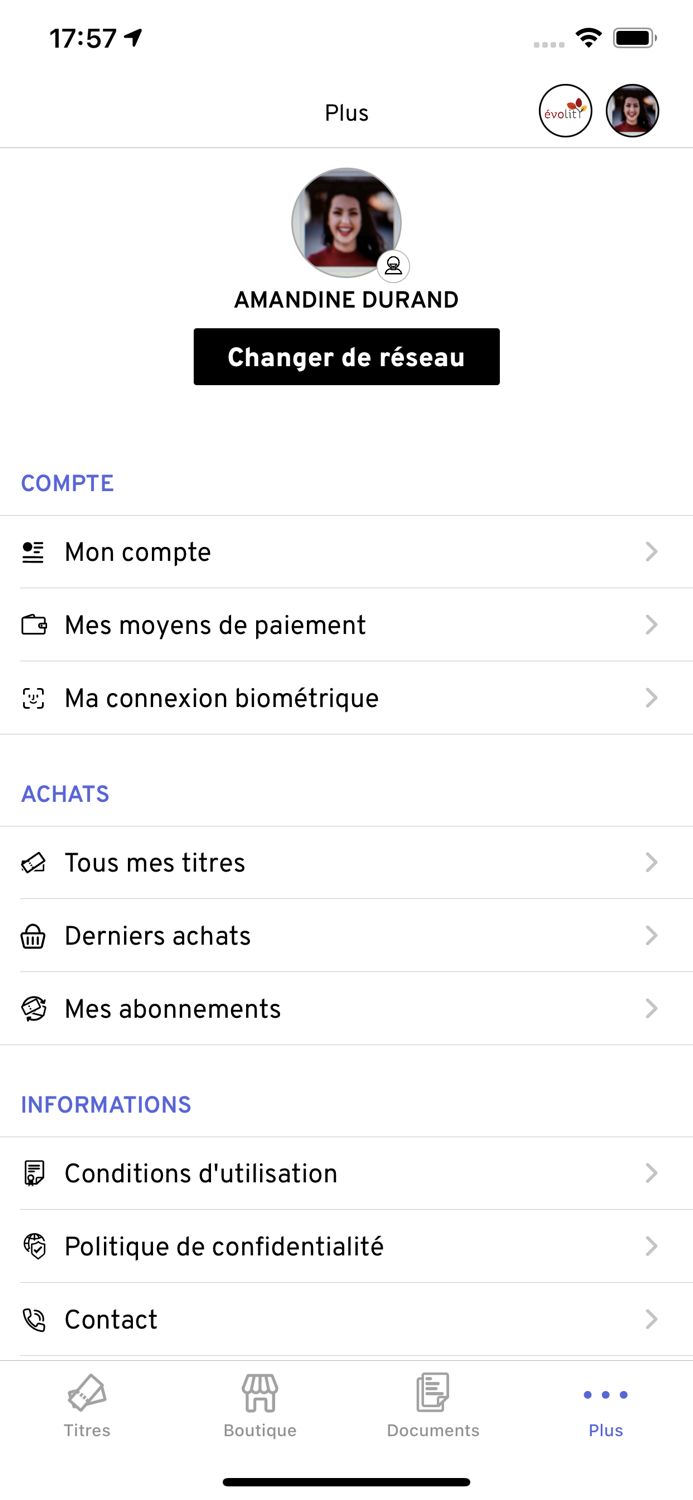Expand the Contact row chevron
This screenshot has height=1500, width=693.
tap(652, 1319)
